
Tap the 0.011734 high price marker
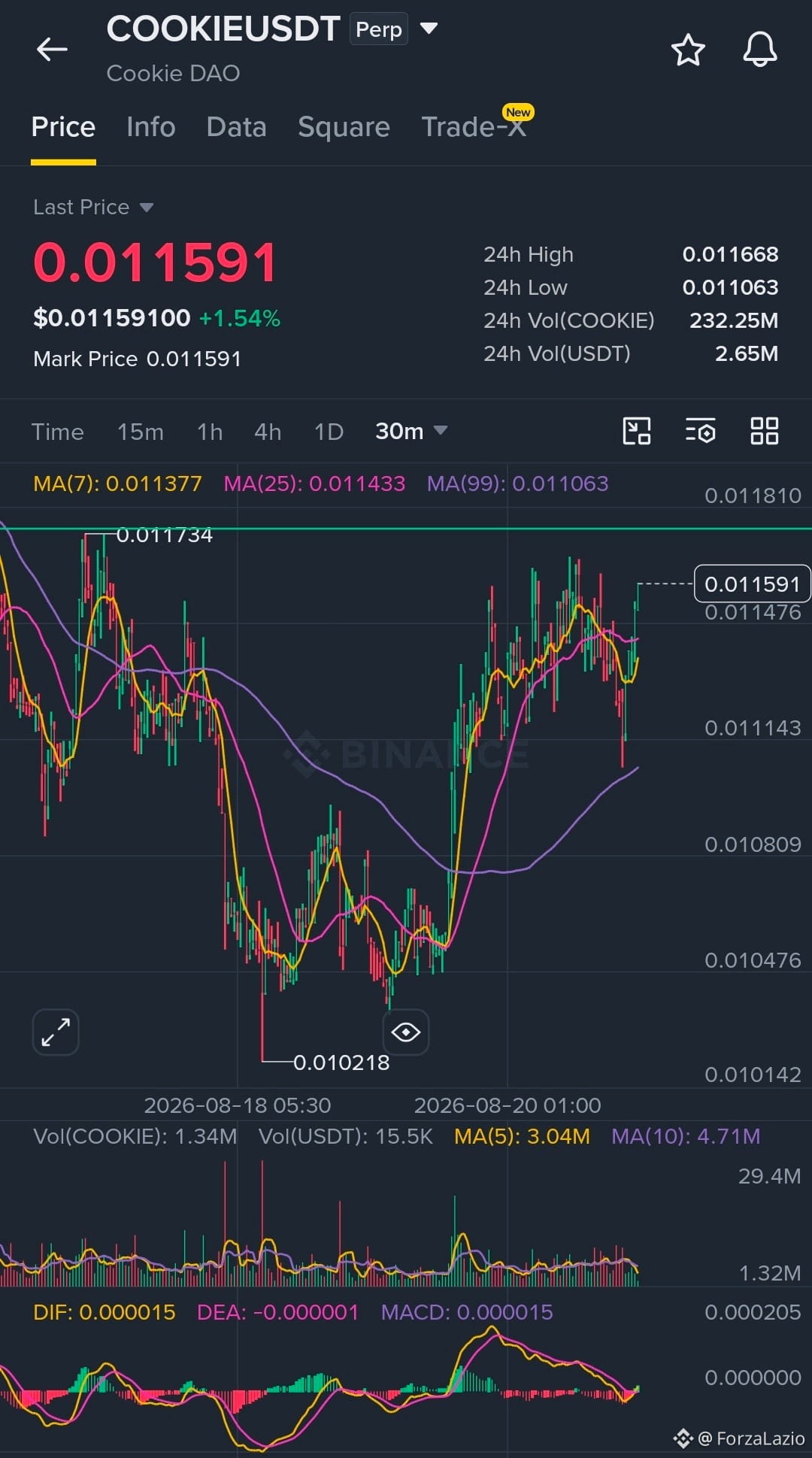click(164, 535)
